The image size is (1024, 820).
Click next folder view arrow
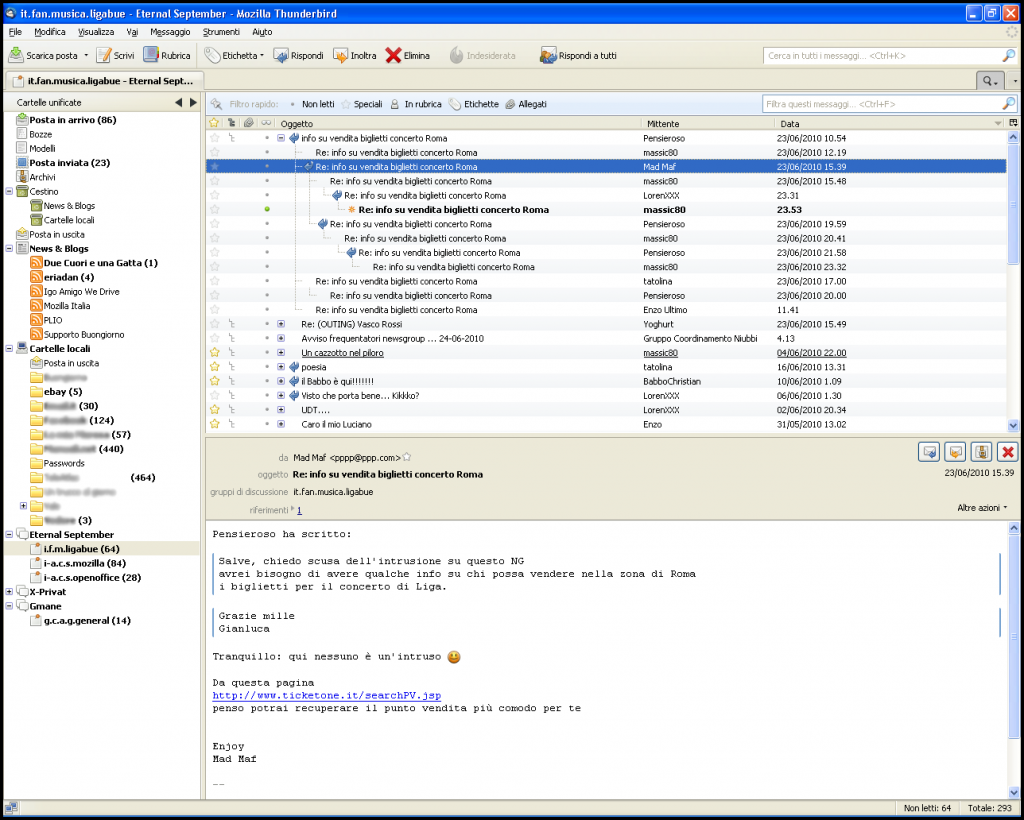(x=193, y=102)
